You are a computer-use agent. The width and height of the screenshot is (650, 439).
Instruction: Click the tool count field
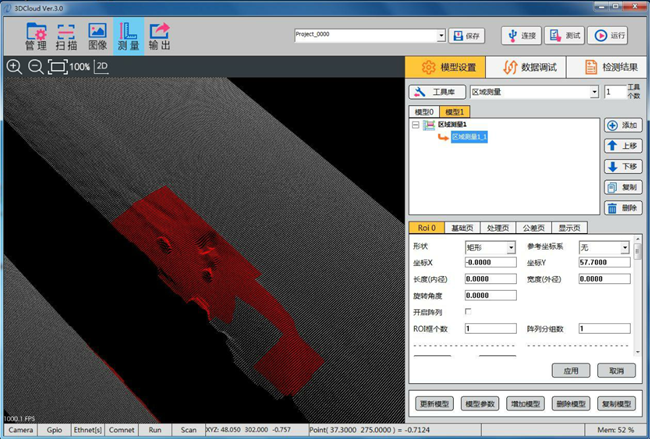pyautogui.click(x=614, y=92)
